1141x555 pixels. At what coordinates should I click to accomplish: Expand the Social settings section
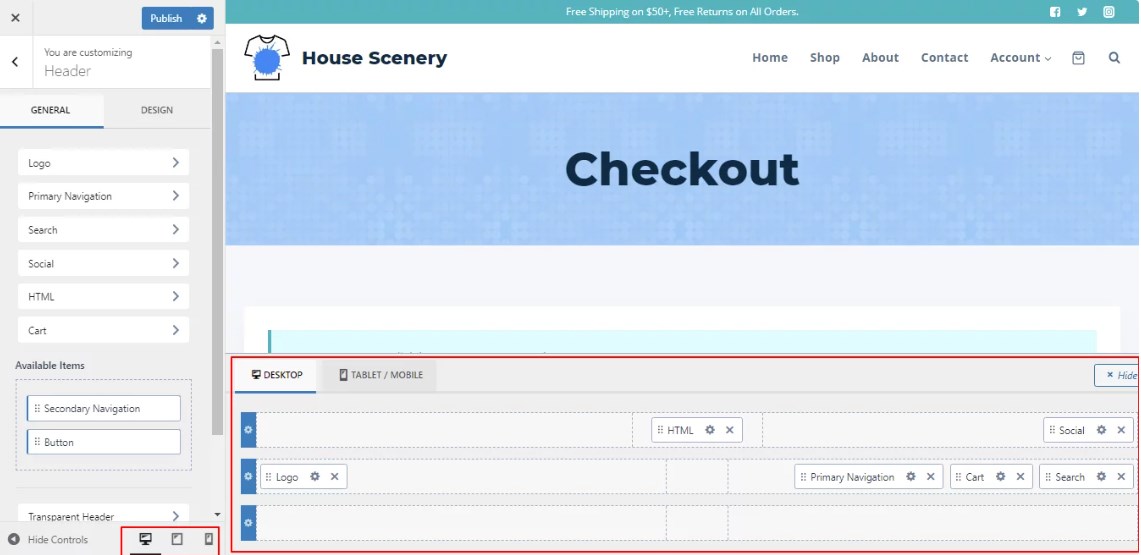click(103, 263)
